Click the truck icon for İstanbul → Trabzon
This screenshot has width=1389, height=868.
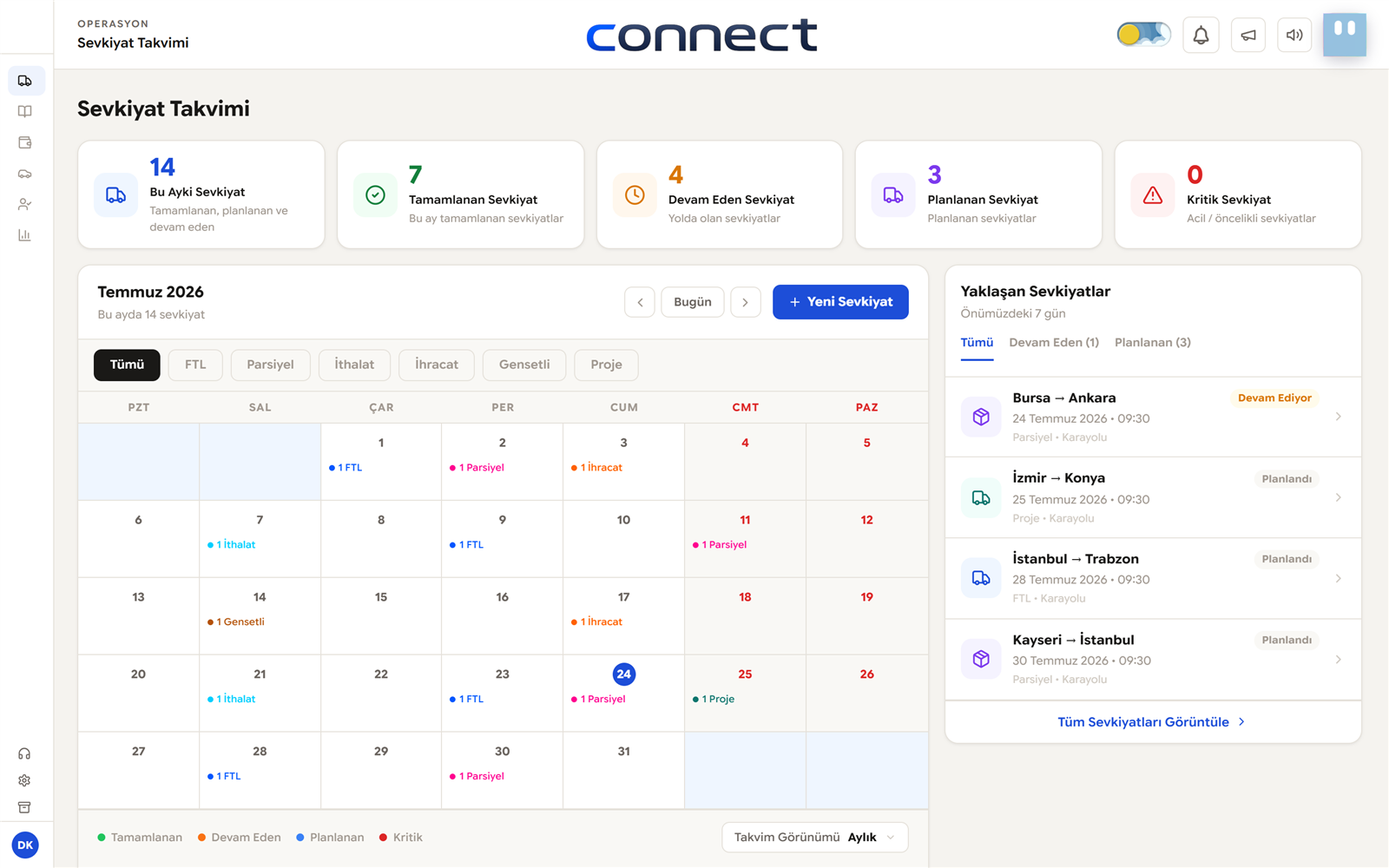(981, 578)
